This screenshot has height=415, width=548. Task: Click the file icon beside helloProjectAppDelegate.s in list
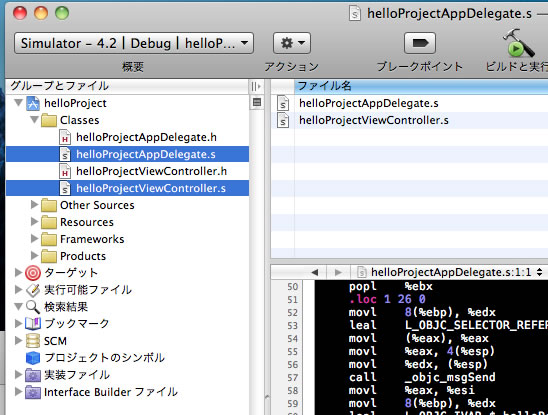click(283, 103)
